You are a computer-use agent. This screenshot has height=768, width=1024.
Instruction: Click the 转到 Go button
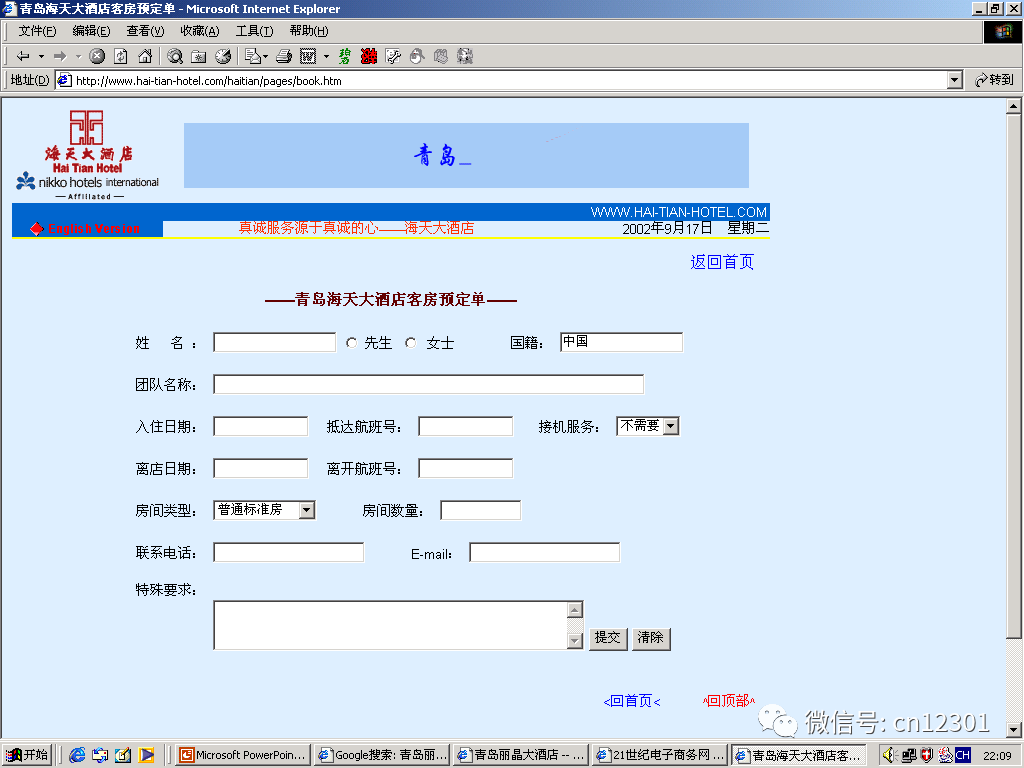point(994,80)
